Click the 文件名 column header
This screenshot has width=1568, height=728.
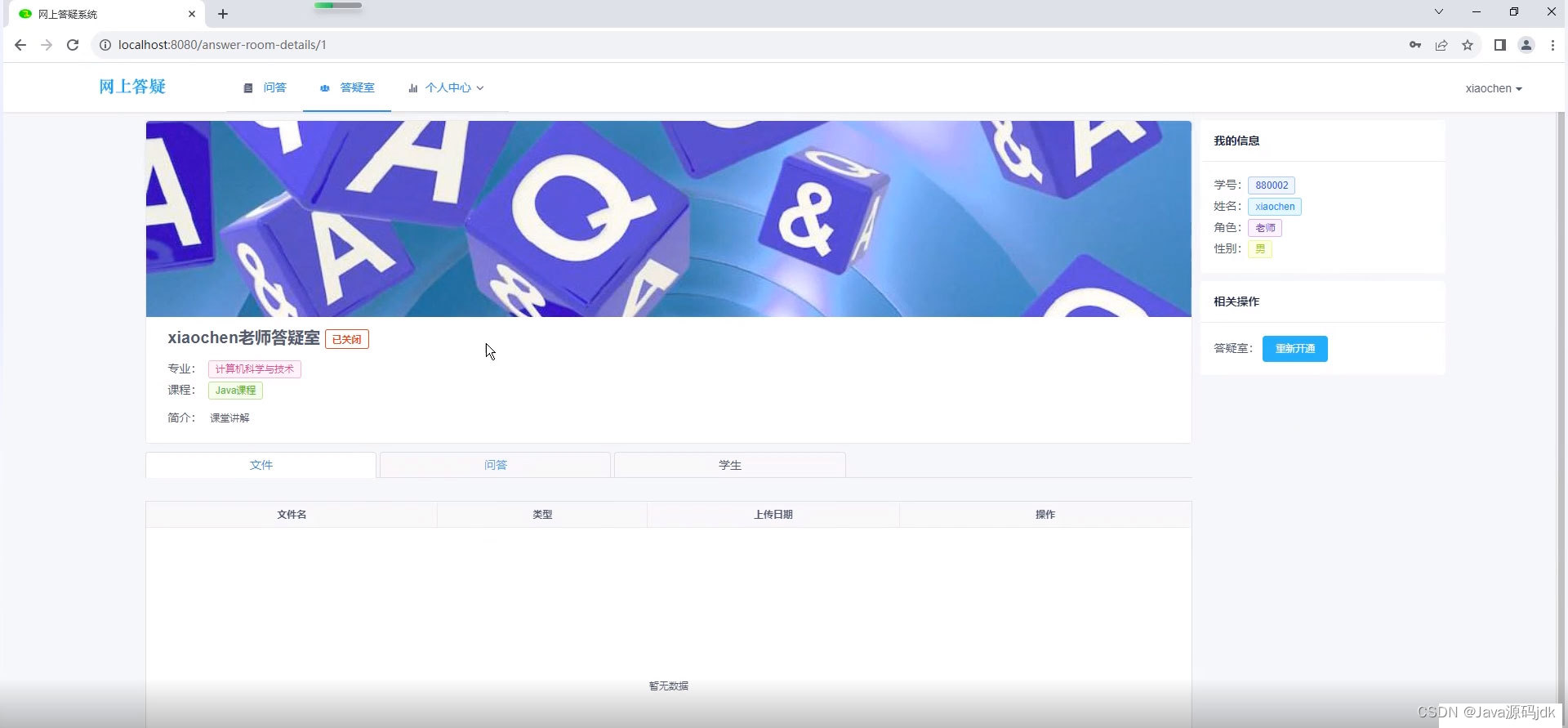[292, 515]
